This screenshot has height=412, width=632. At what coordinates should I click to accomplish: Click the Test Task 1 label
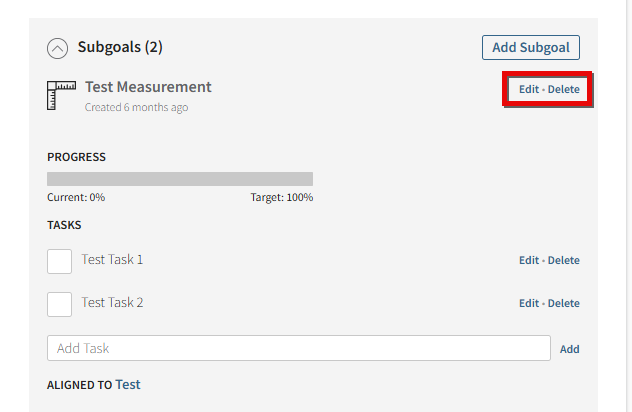(112, 260)
